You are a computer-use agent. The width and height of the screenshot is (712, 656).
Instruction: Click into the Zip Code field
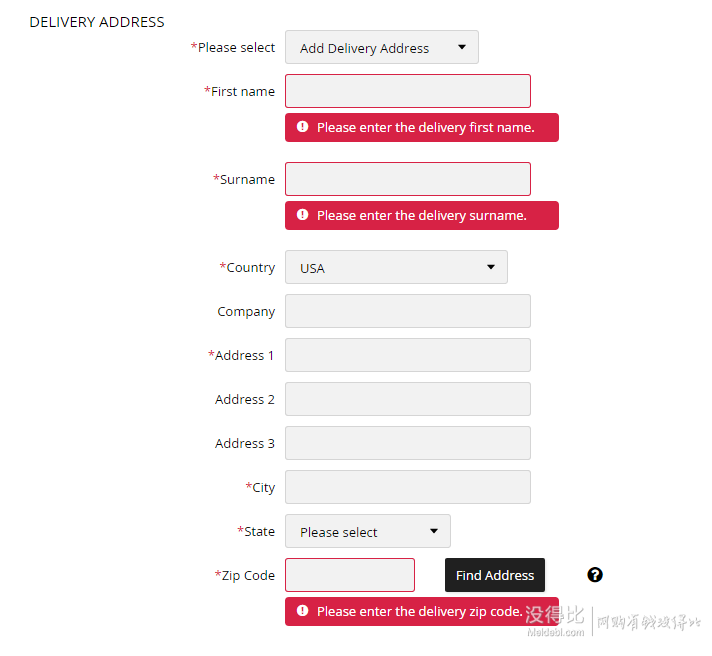[350, 575]
